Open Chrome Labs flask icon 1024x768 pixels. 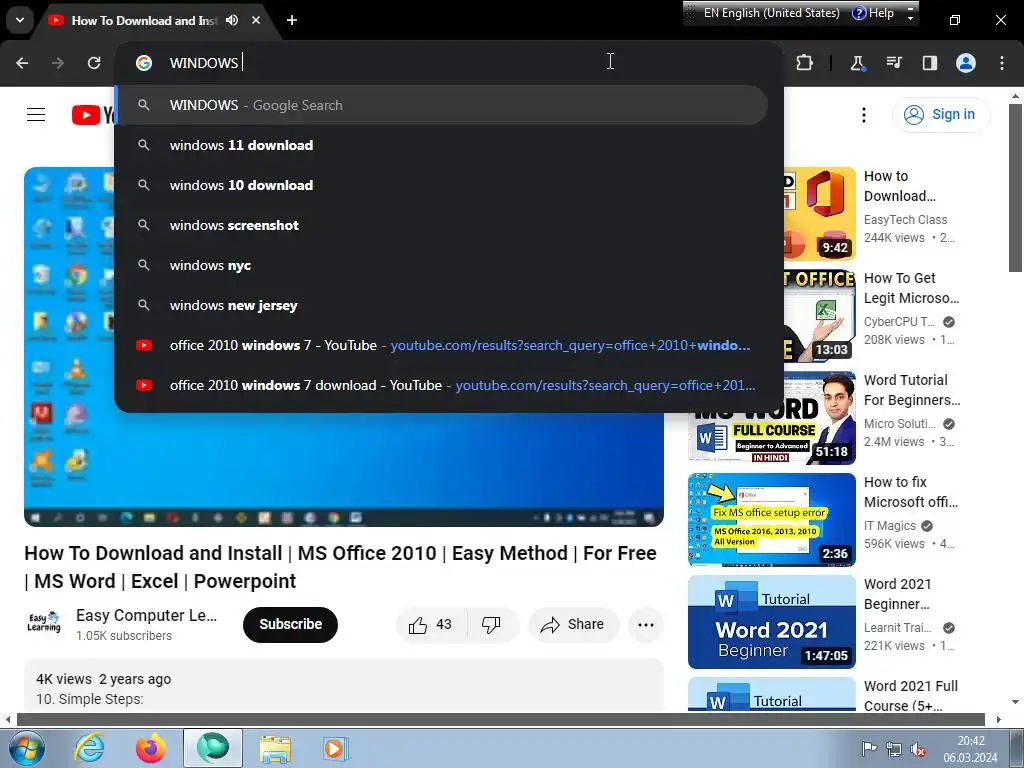[857, 63]
